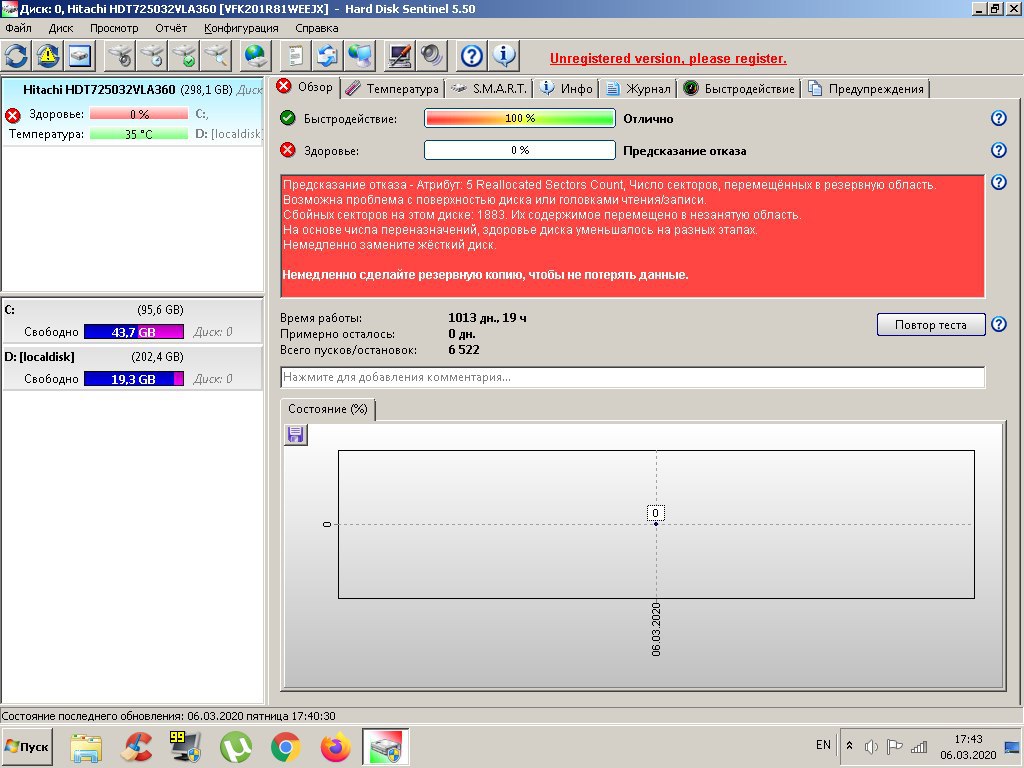Switch to the Обзор tab

click(x=305, y=88)
